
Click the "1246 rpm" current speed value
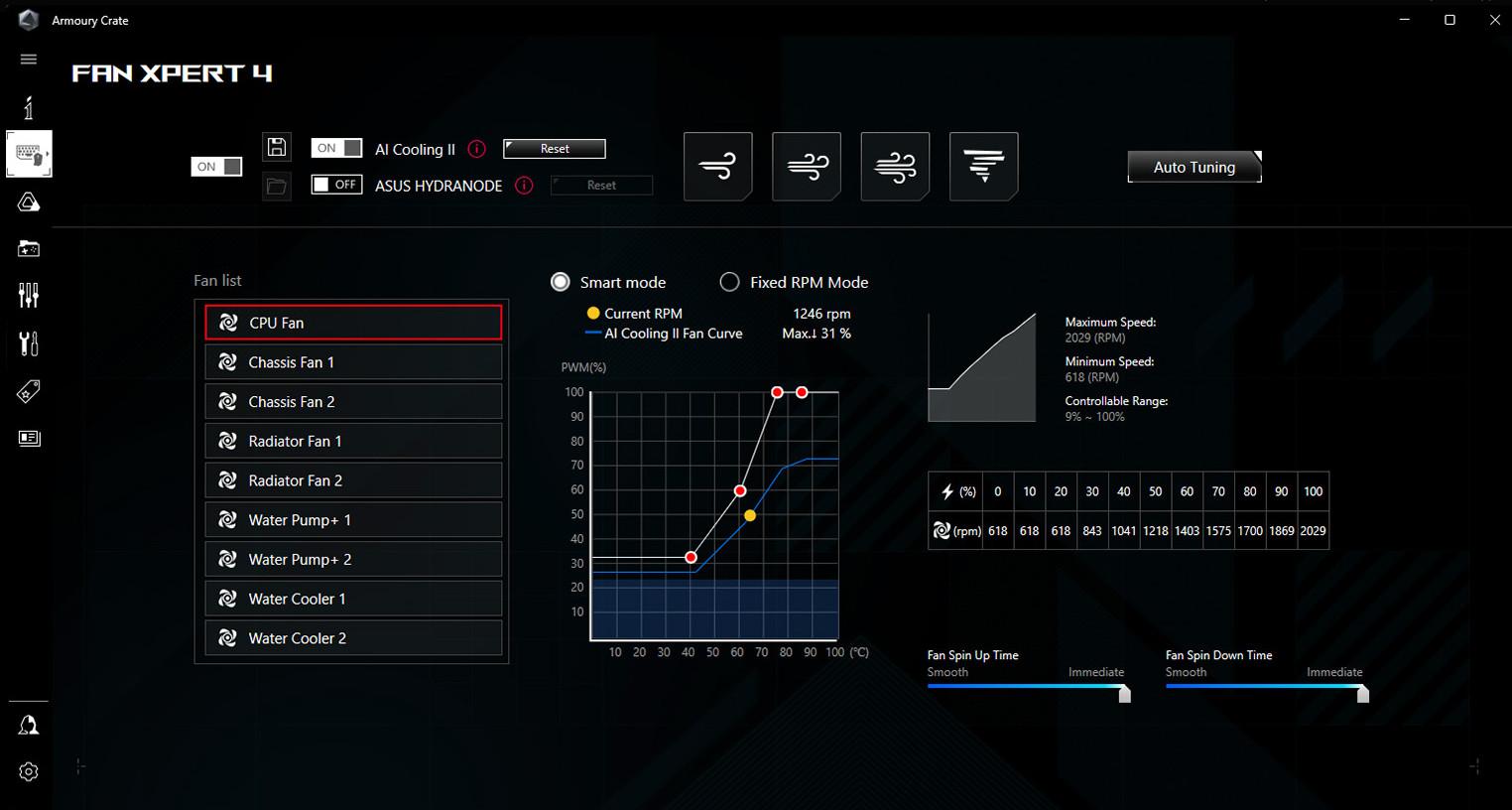click(x=821, y=314)
